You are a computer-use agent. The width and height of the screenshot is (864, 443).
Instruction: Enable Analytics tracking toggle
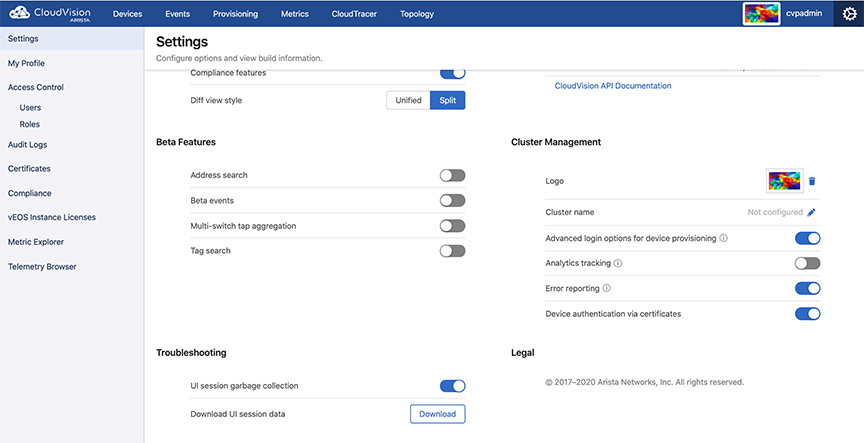[807, 263]
